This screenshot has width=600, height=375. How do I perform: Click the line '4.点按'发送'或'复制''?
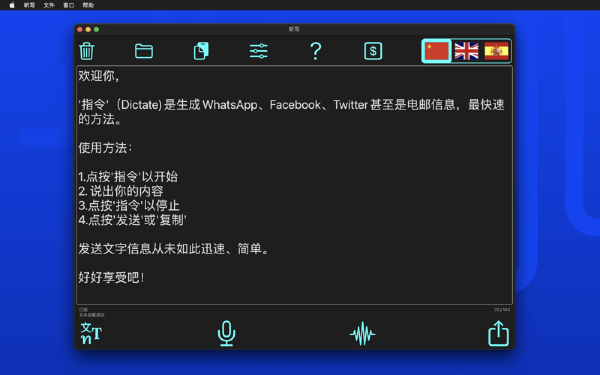tap(132, 220)
